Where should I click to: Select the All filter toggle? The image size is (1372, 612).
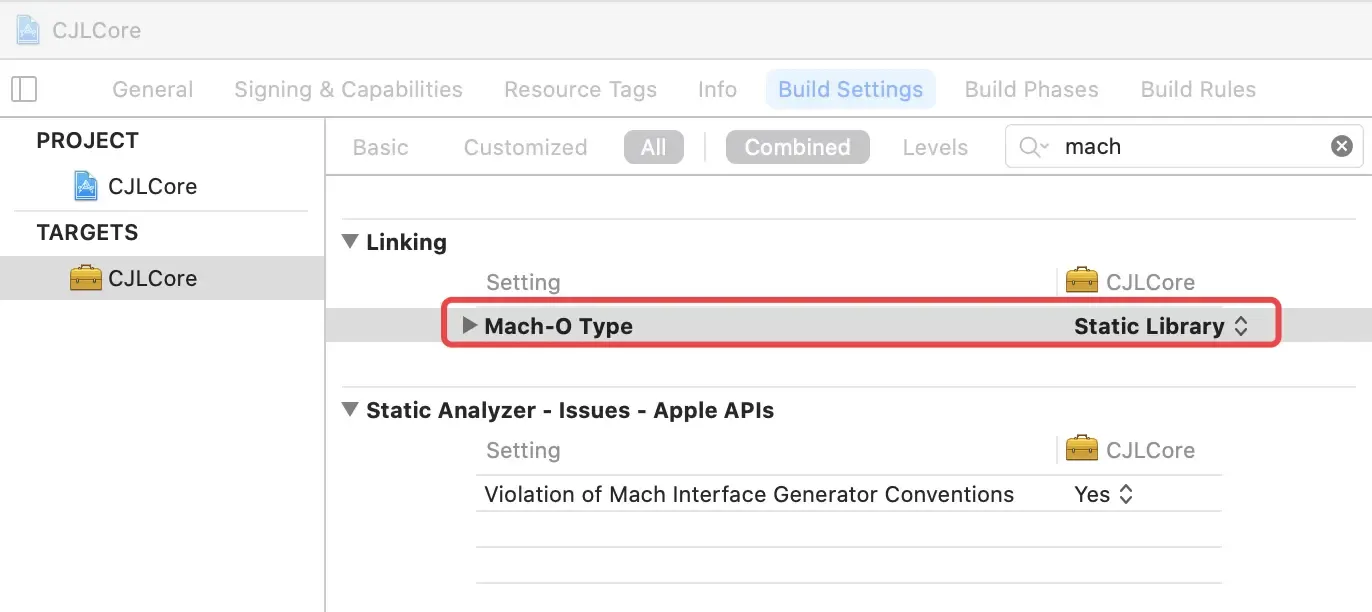pyautogui.click(x=653, y=147)
